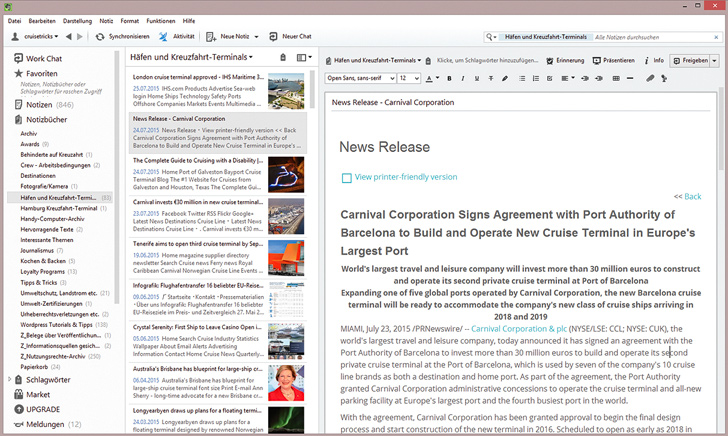This screenshot has width=728, height=436.
Task: Attach a file with paperclip
Action: pos(650,78)
